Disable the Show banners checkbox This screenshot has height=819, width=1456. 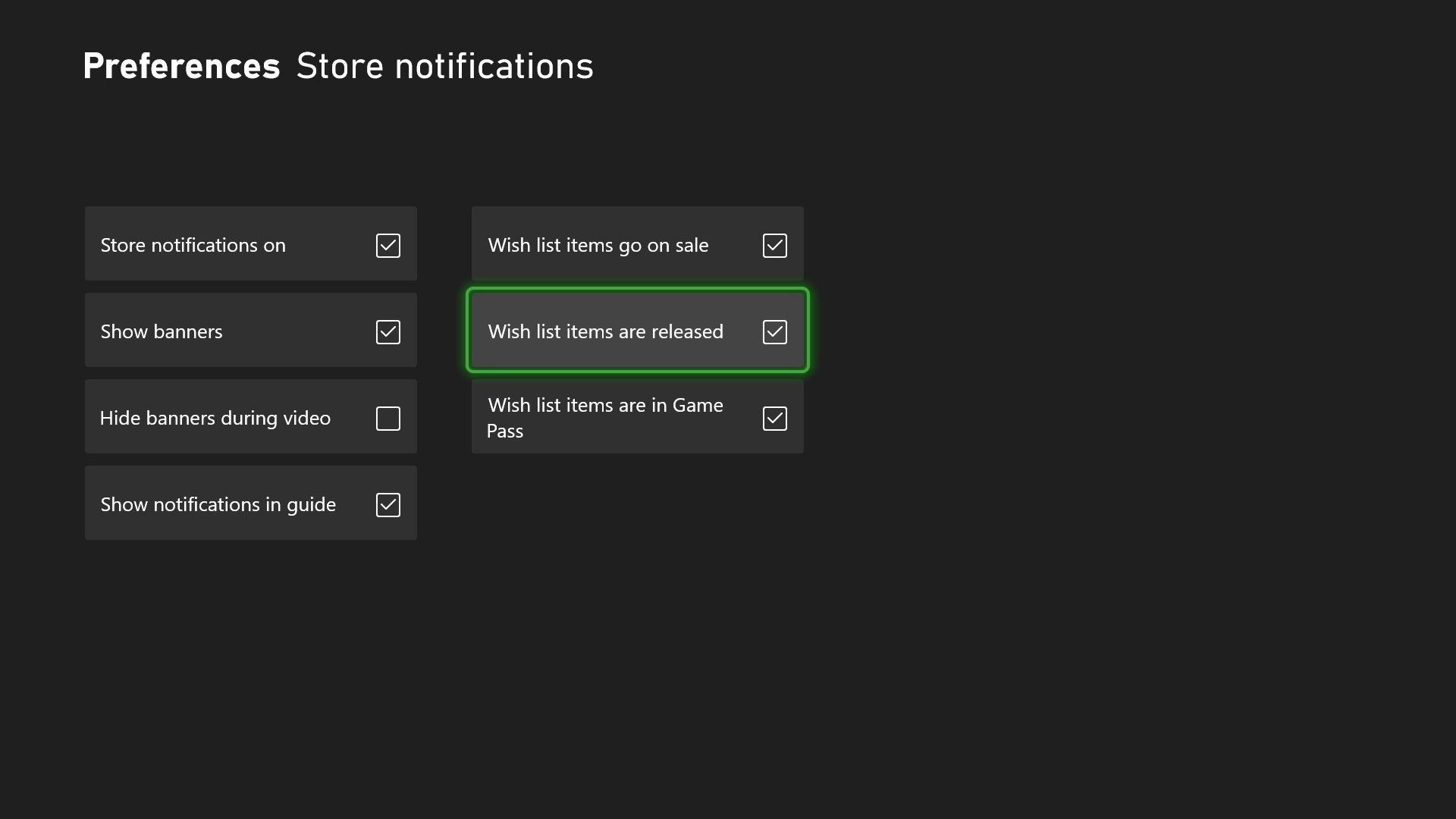(x=388, y=331)
